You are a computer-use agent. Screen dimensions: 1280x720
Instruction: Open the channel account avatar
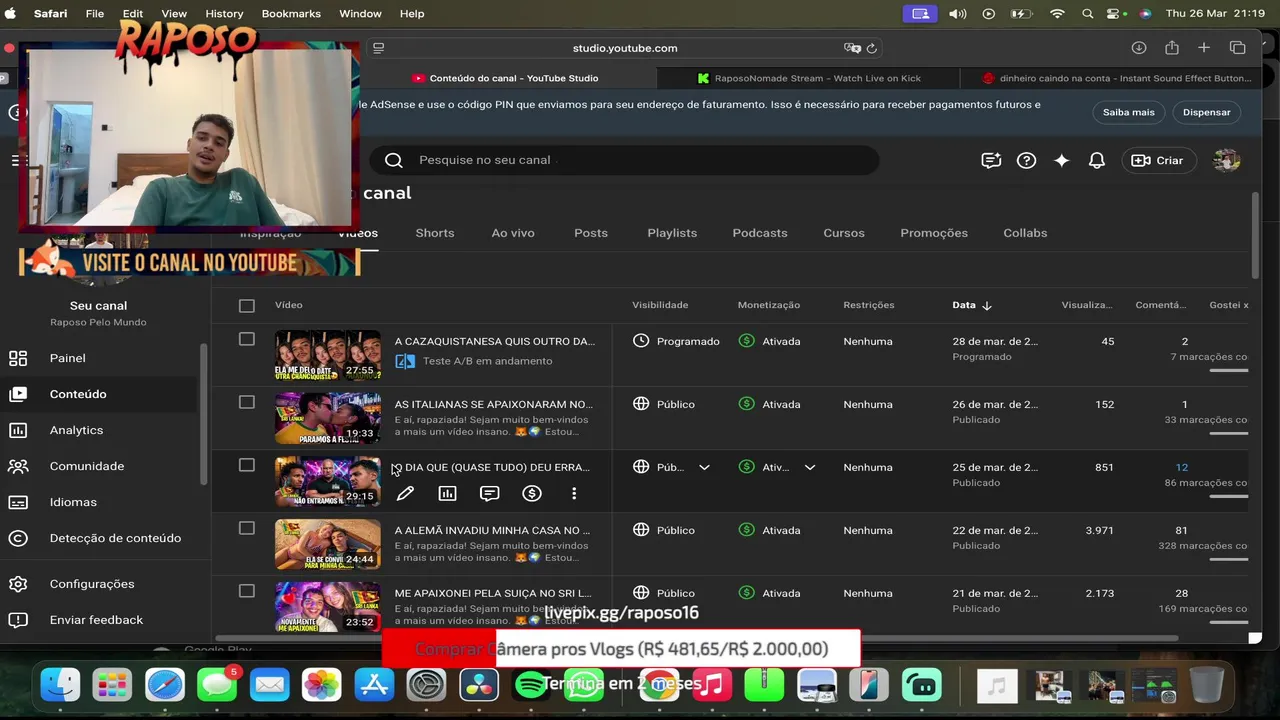pos(1226,160)
